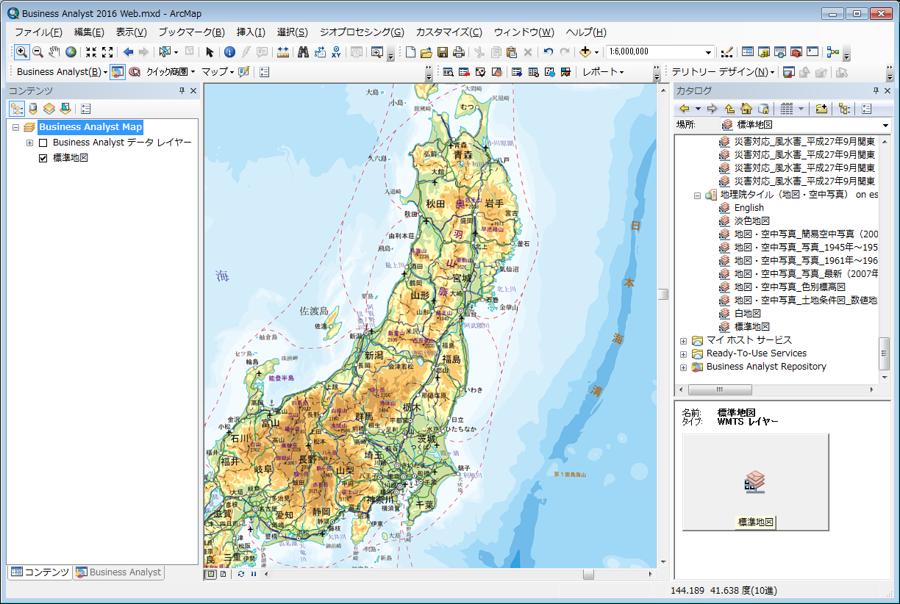Click List By Visibility icon
900x604 pixels.
(x=49, y=109)
